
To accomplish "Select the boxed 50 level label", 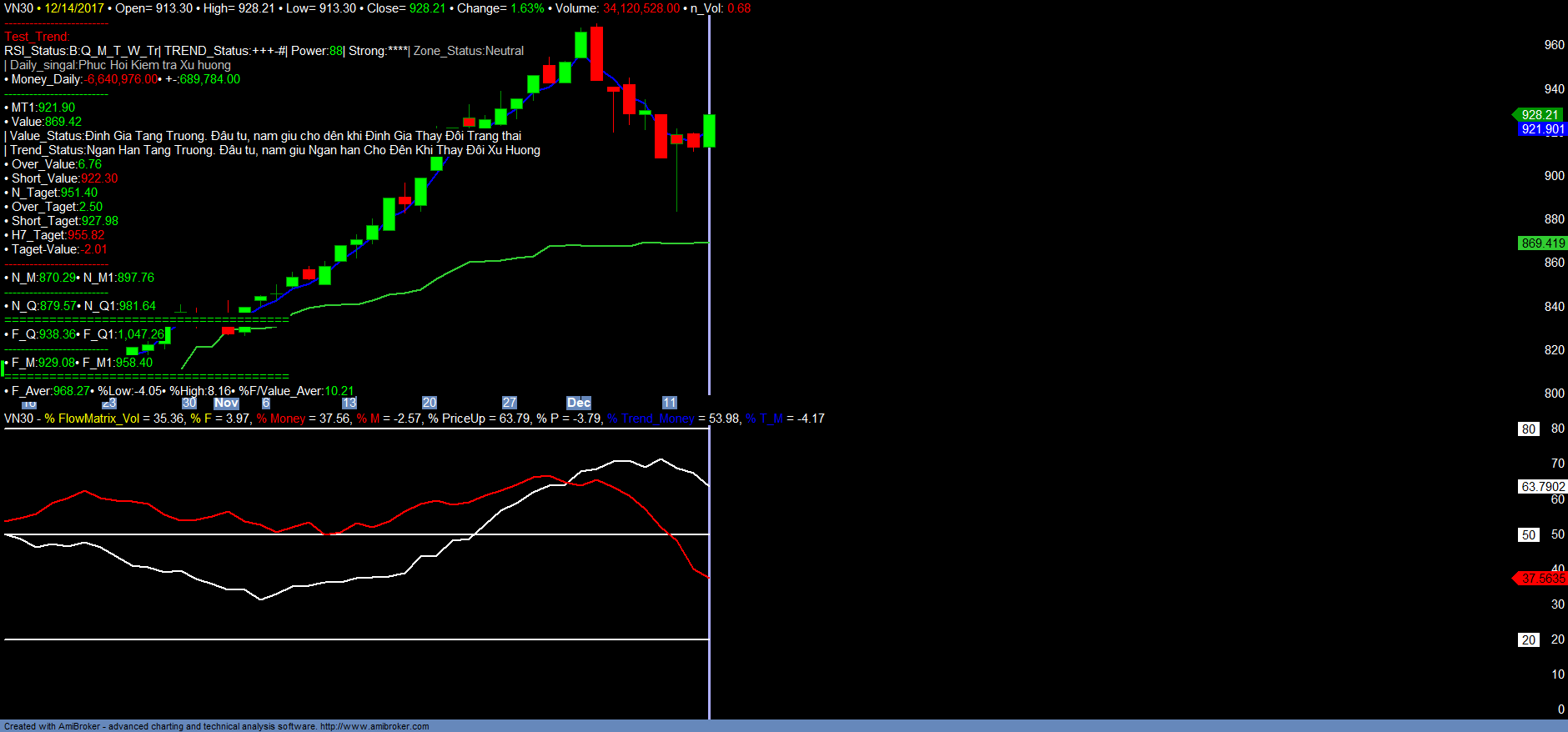I will tap(1528, 535).
